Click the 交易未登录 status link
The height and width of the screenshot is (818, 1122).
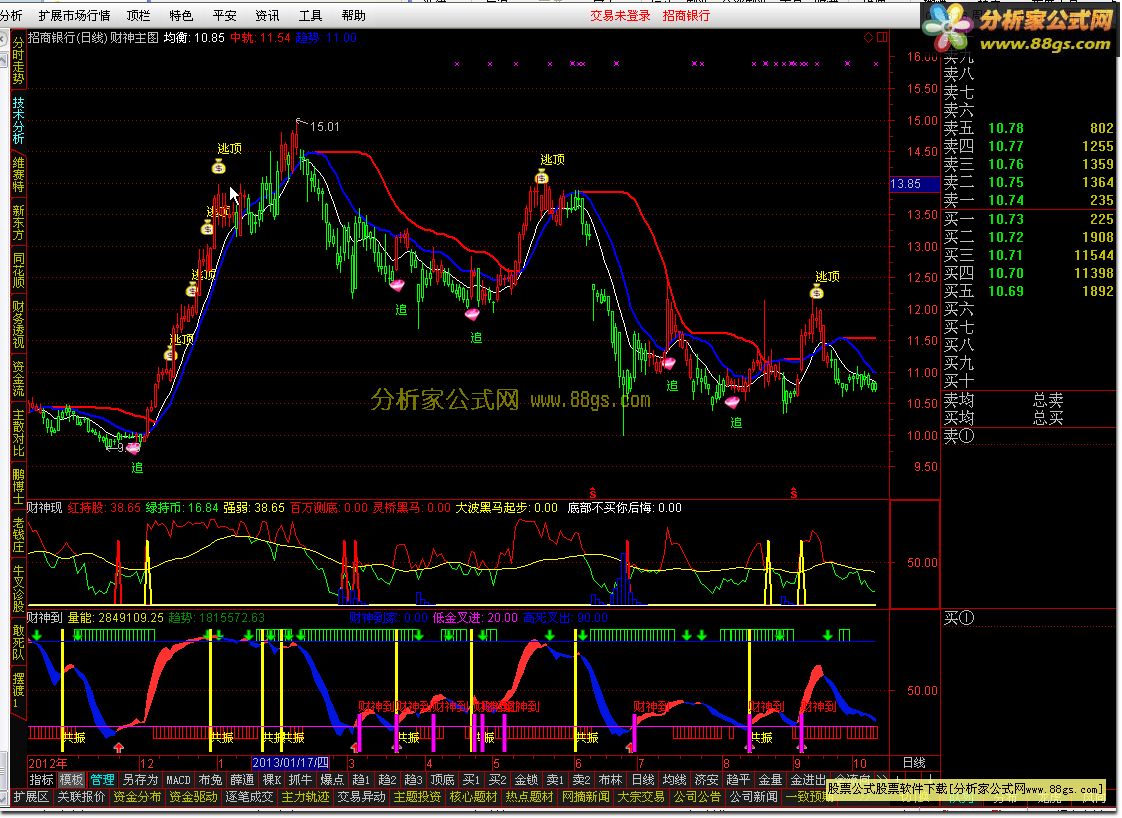(620, 15)
